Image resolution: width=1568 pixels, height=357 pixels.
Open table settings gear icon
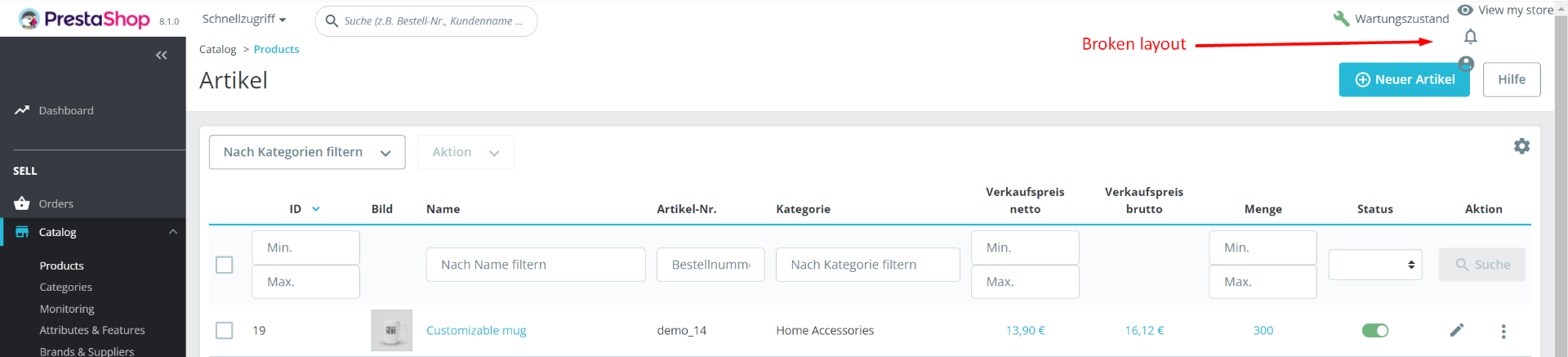(x=1521, y=146)
